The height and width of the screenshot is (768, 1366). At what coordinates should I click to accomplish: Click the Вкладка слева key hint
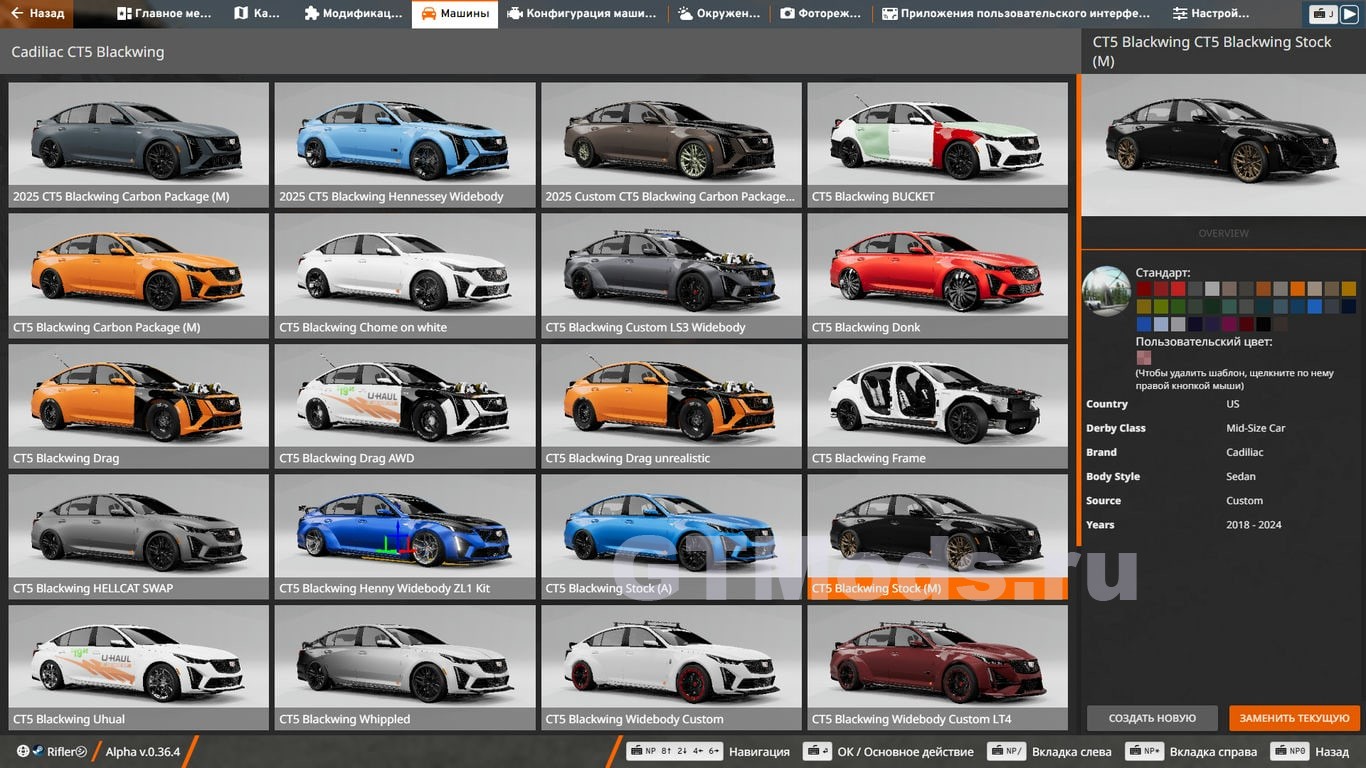tap(1049, 752)
